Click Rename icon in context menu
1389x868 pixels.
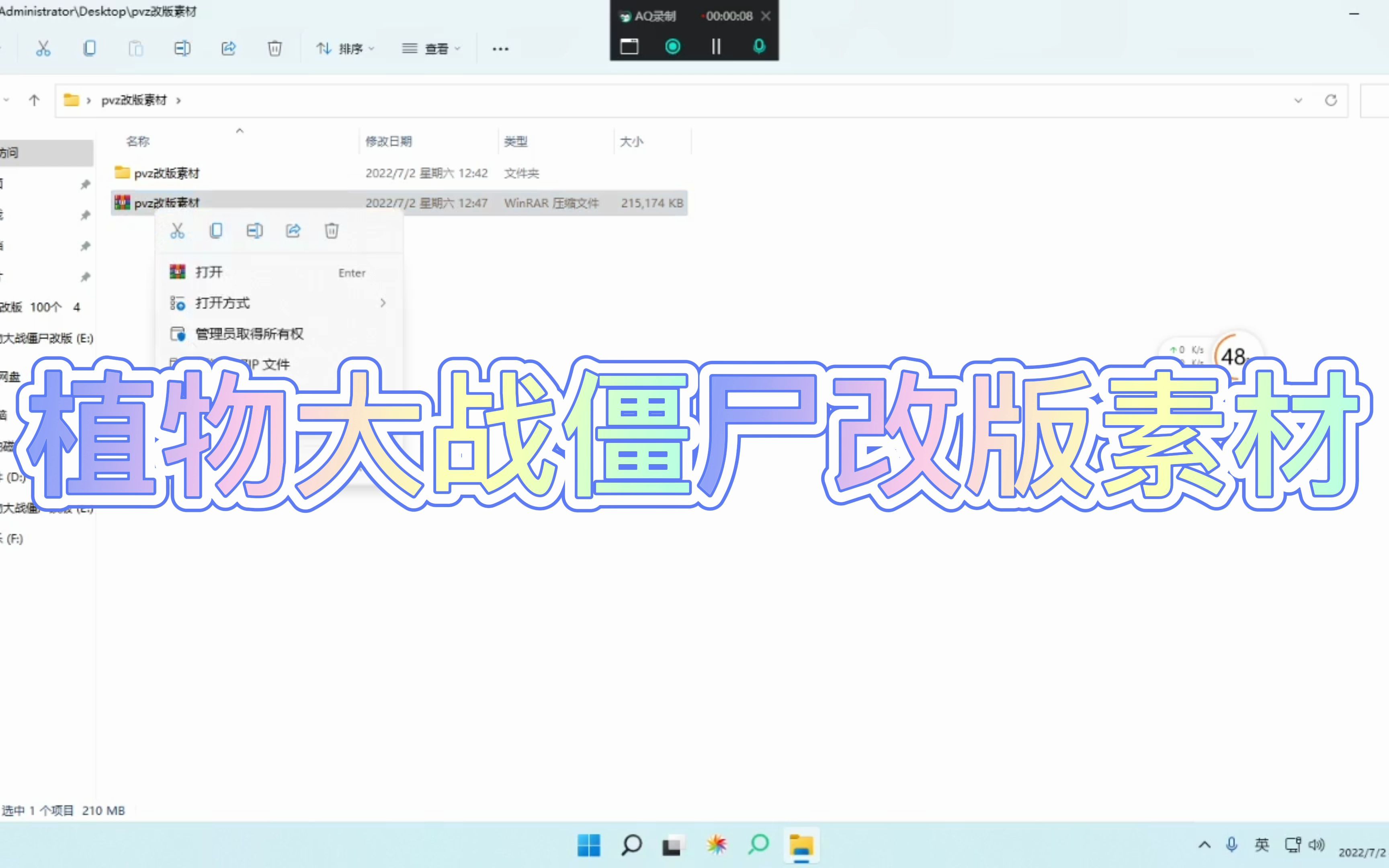pyautogui.click(x=255, y=231)
